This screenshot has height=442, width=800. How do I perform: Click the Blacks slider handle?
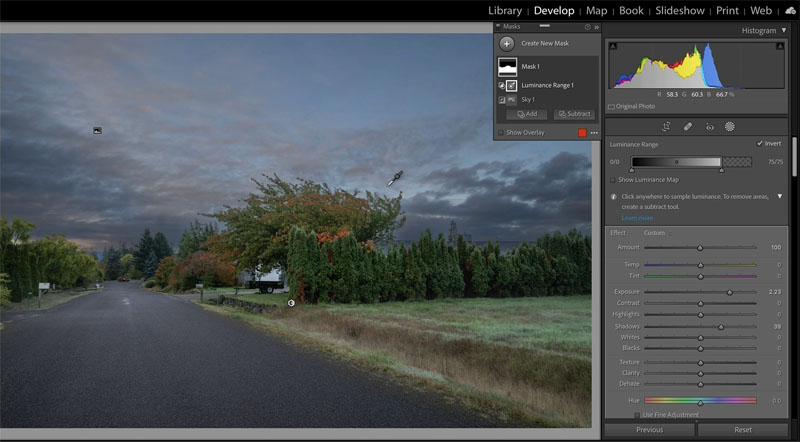701,349
